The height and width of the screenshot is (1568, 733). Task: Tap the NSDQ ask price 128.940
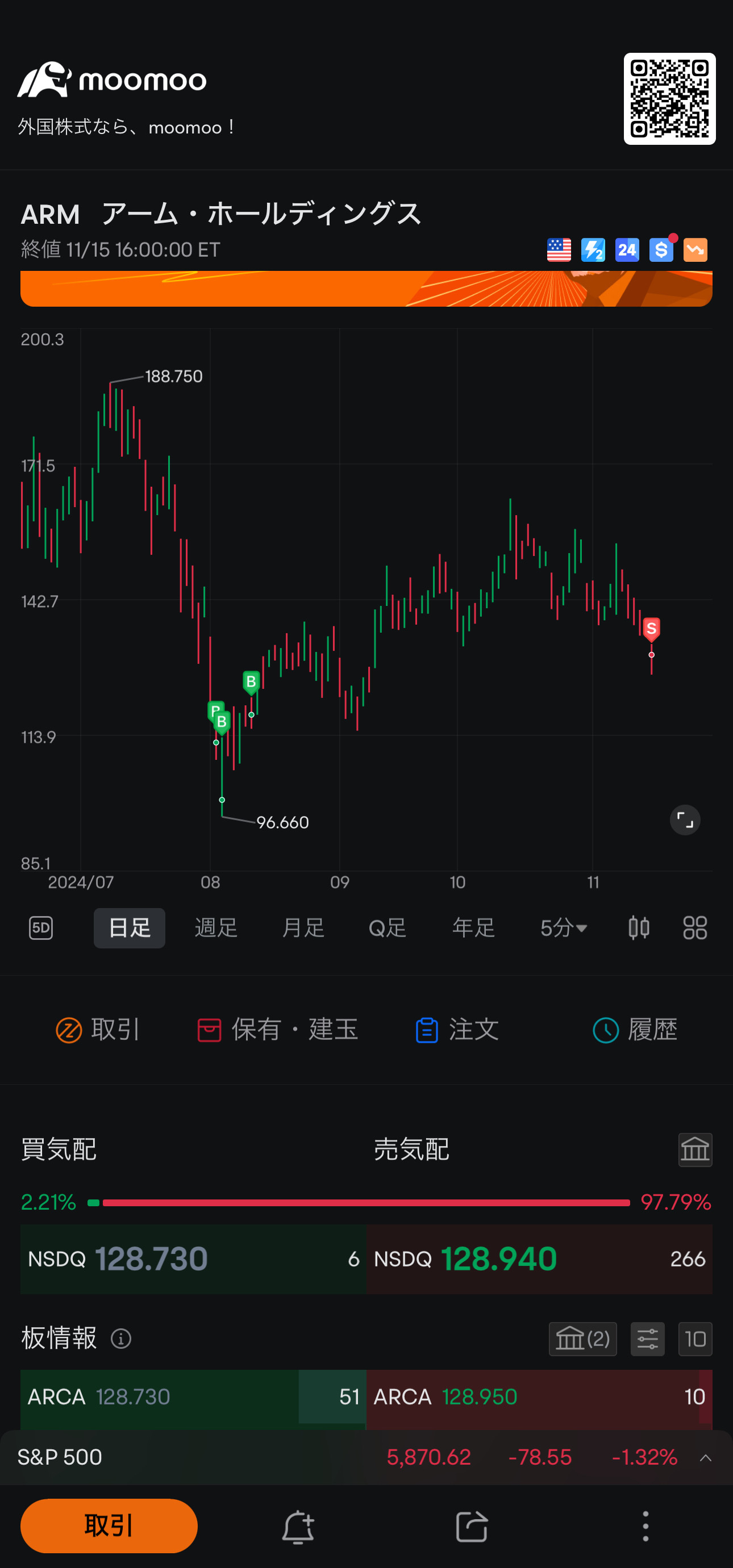pos(499,1259)
